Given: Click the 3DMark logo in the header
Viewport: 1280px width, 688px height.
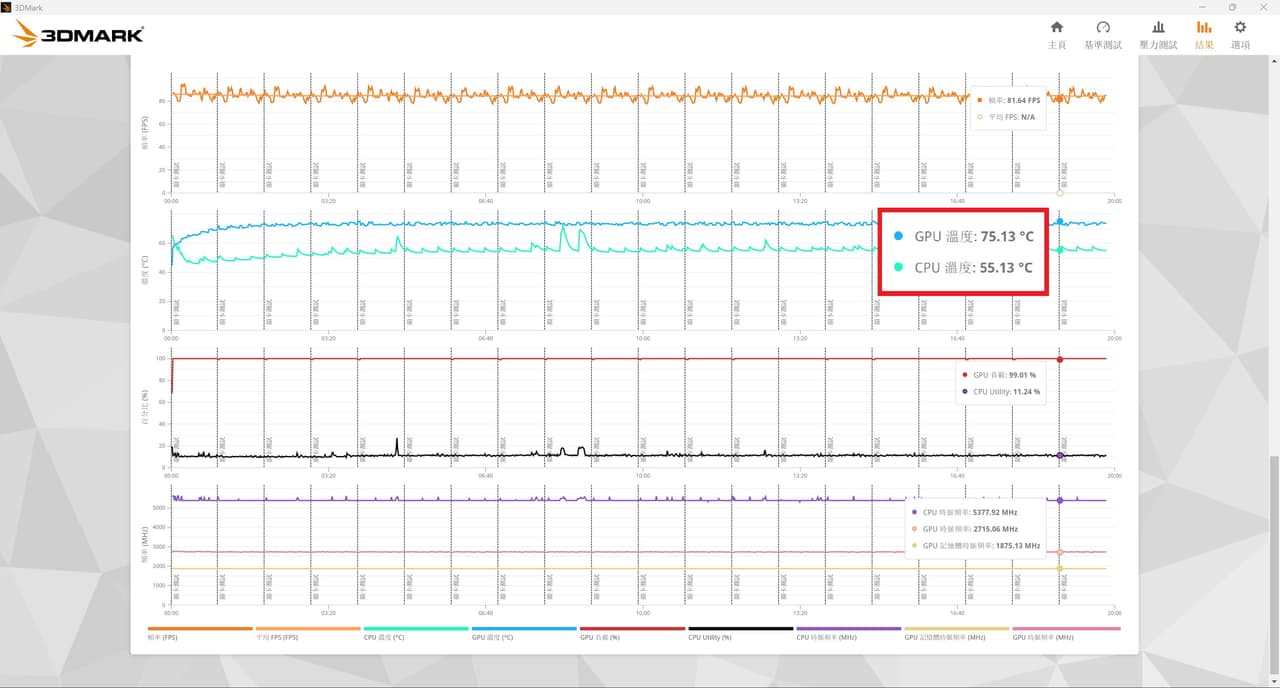Looking at the screenshot, I should [78, 35].
